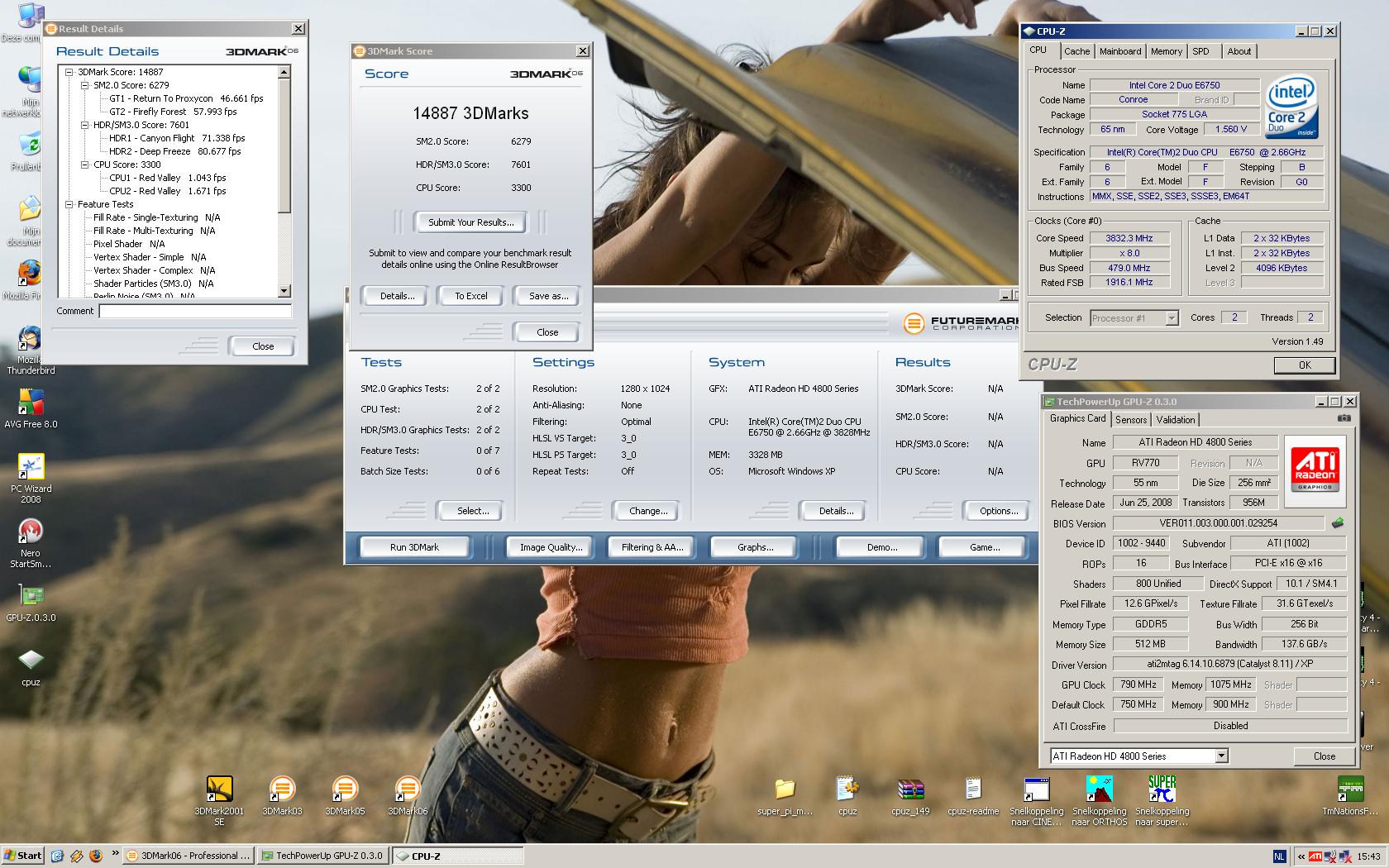Collapse the 3DMark Score: 14887 tree node
This screenshot has width=1389, height=868.
[70, 72]
